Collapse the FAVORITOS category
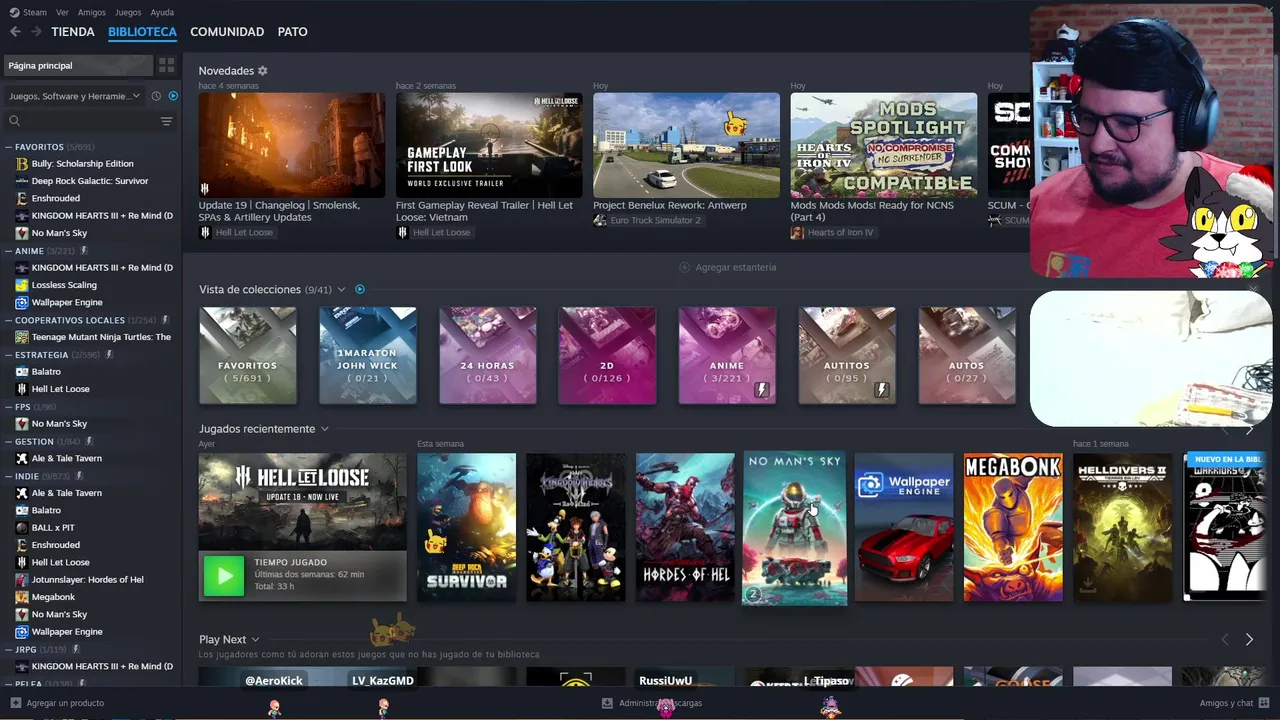Screen dimensions: 1280x720 tap(9, 147)
